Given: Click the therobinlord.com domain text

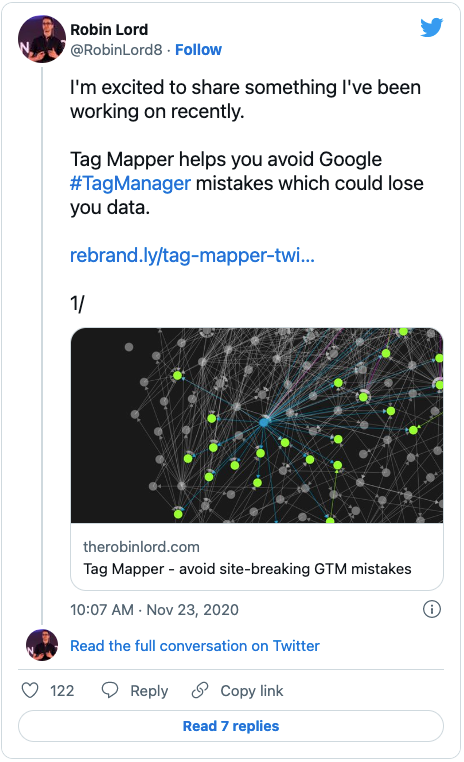Looking at the screenshot, I should coord(141,547).
